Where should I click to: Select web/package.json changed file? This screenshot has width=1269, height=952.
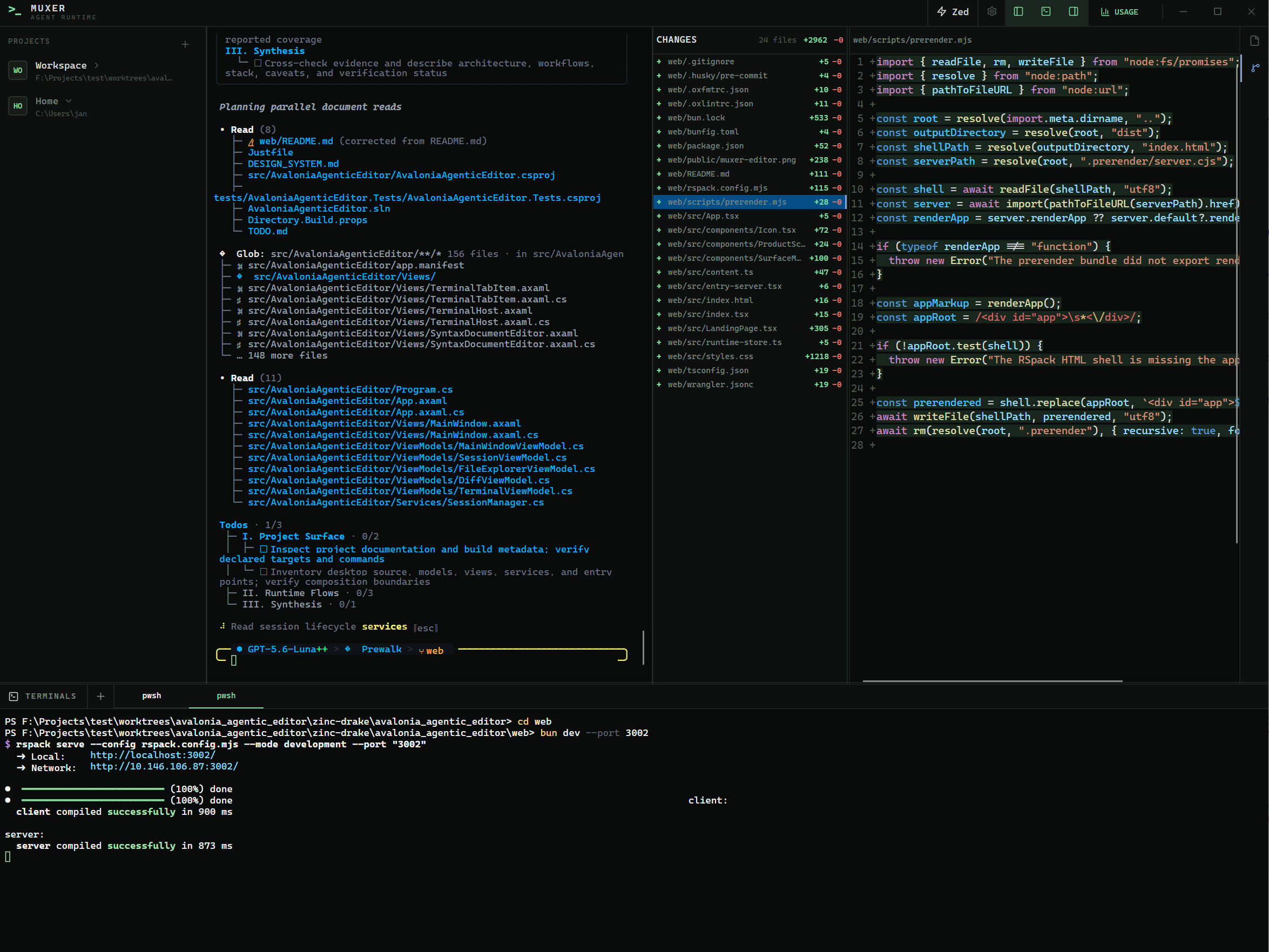[x=749, y=146]
